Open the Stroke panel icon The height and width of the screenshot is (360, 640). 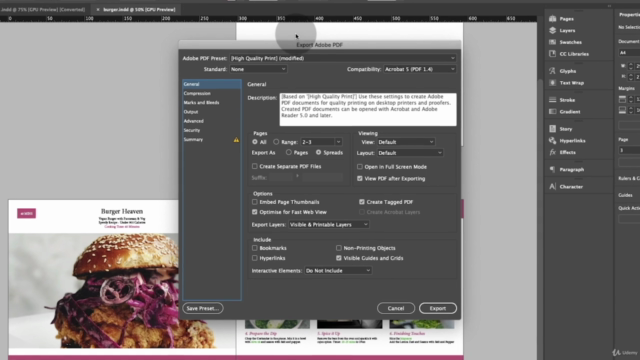553,100
